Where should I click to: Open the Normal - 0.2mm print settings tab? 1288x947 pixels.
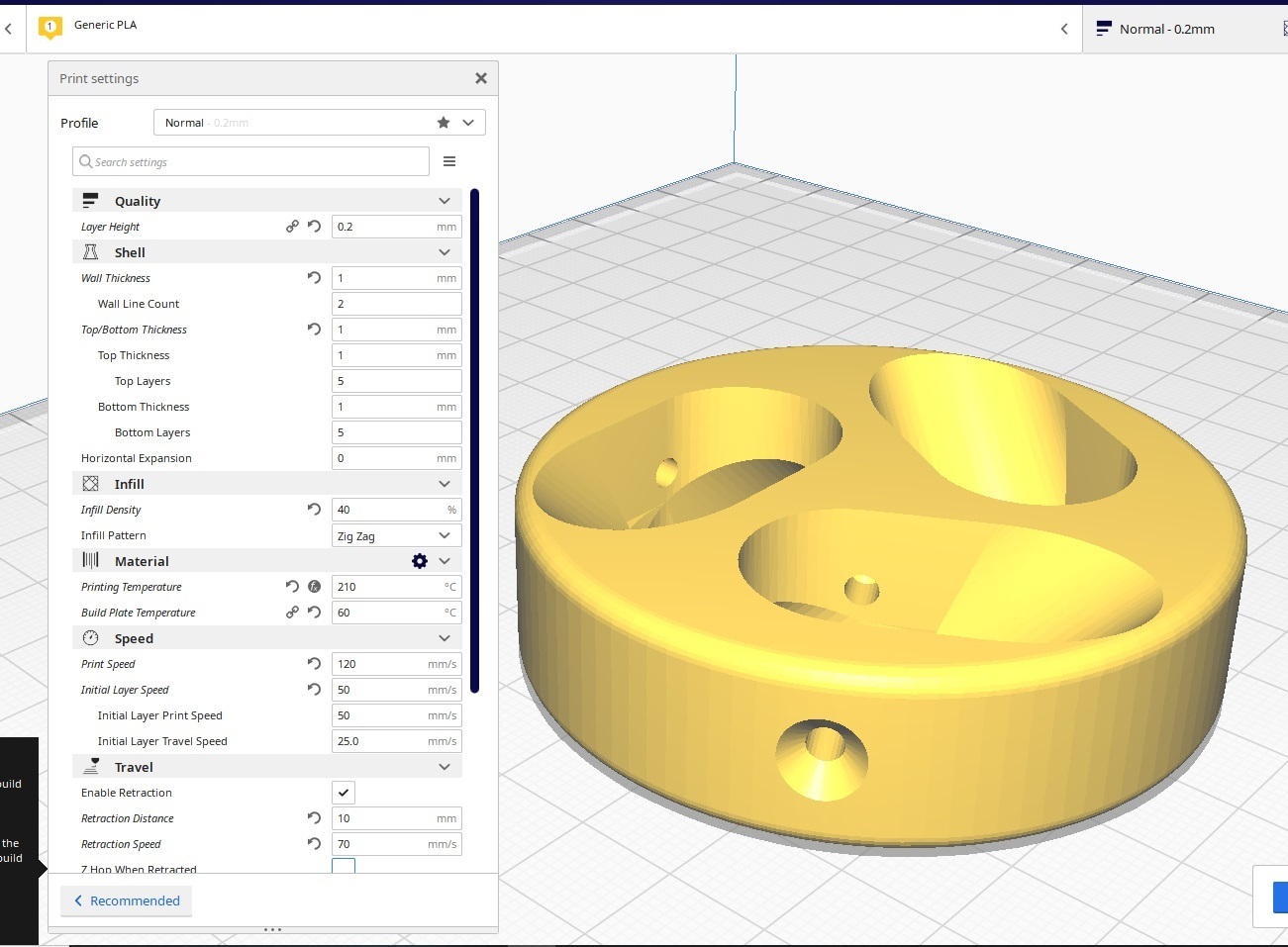[1166, 29]
